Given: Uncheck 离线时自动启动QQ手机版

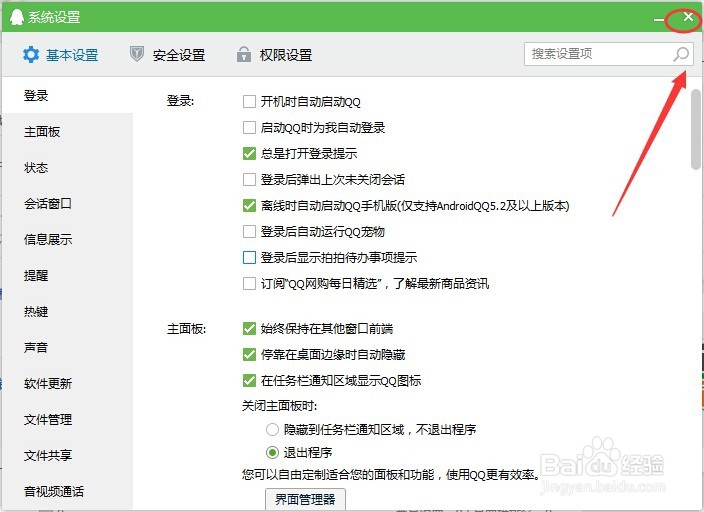Looking at the screenshot, I should tap(249, 206).
